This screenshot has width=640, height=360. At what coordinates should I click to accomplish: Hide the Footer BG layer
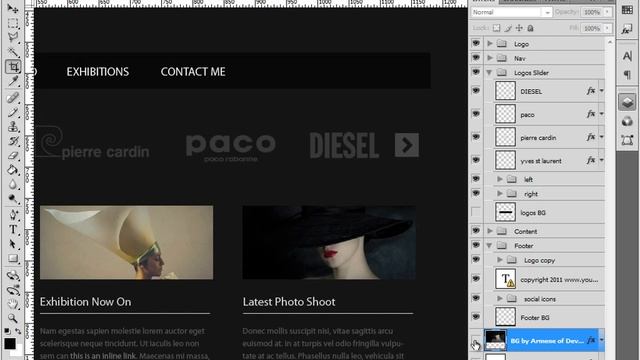[x=476, y=317]
